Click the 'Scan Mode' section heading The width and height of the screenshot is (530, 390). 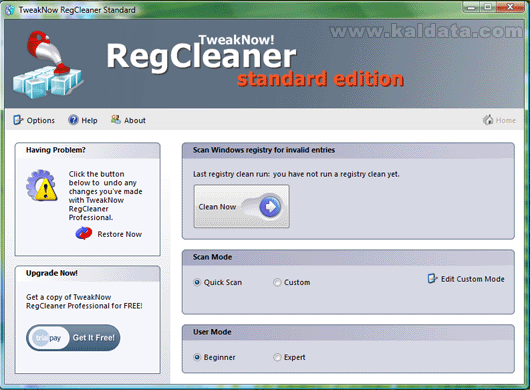[x=212, y=257]
